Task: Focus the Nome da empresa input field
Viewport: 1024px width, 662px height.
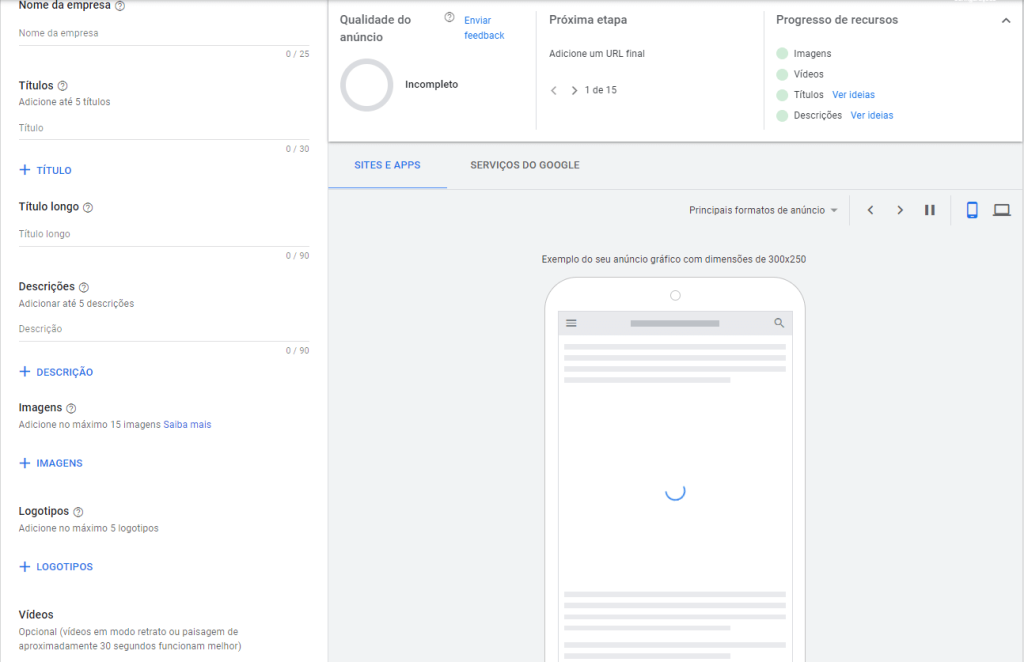Action: pos(164,33)
